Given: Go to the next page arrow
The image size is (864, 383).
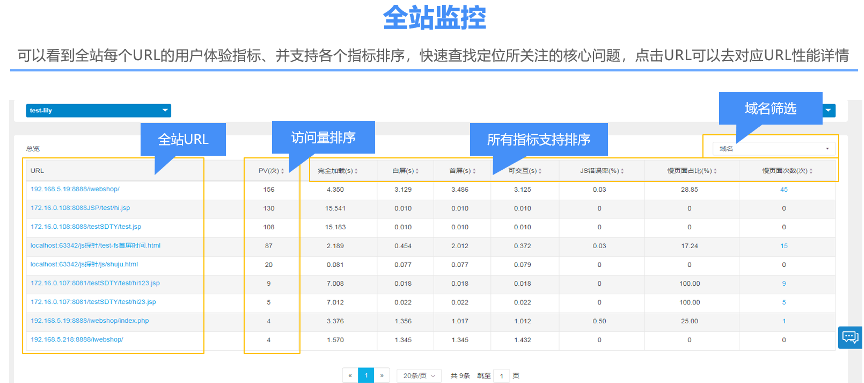Looking at the screenshot, I should 382,376.
